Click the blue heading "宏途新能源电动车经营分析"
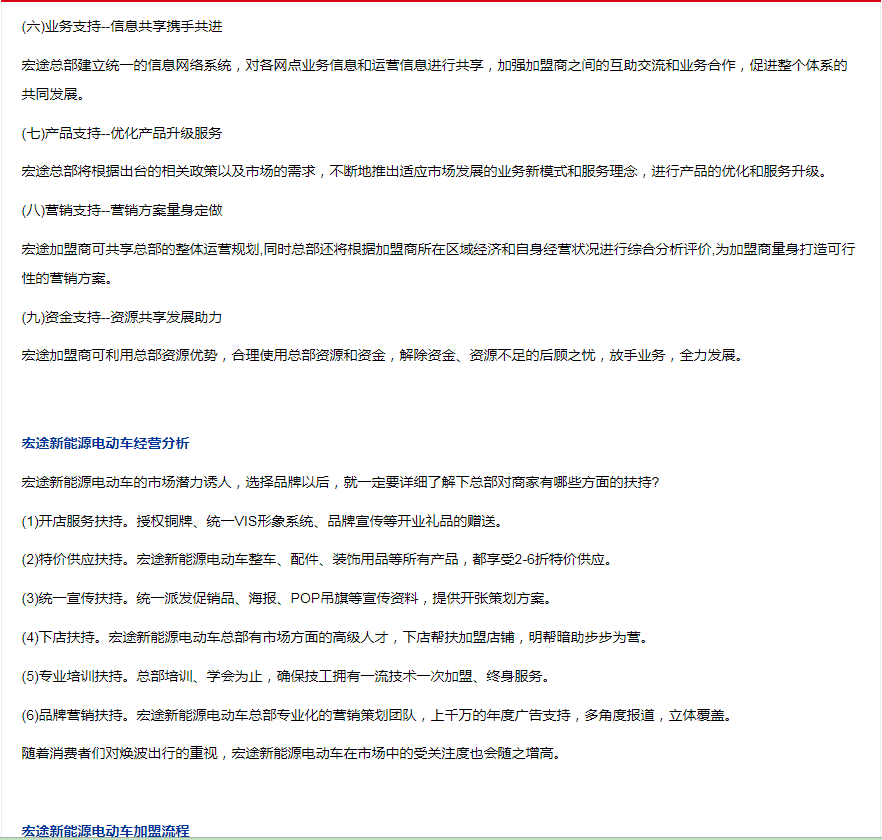The image size is (882, 840). tap(106, 443)
